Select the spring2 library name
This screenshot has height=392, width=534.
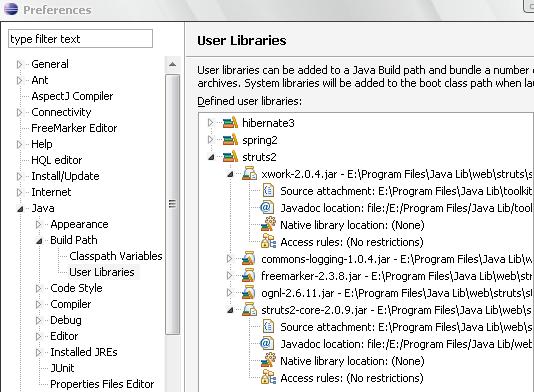[x=260, y=140]
